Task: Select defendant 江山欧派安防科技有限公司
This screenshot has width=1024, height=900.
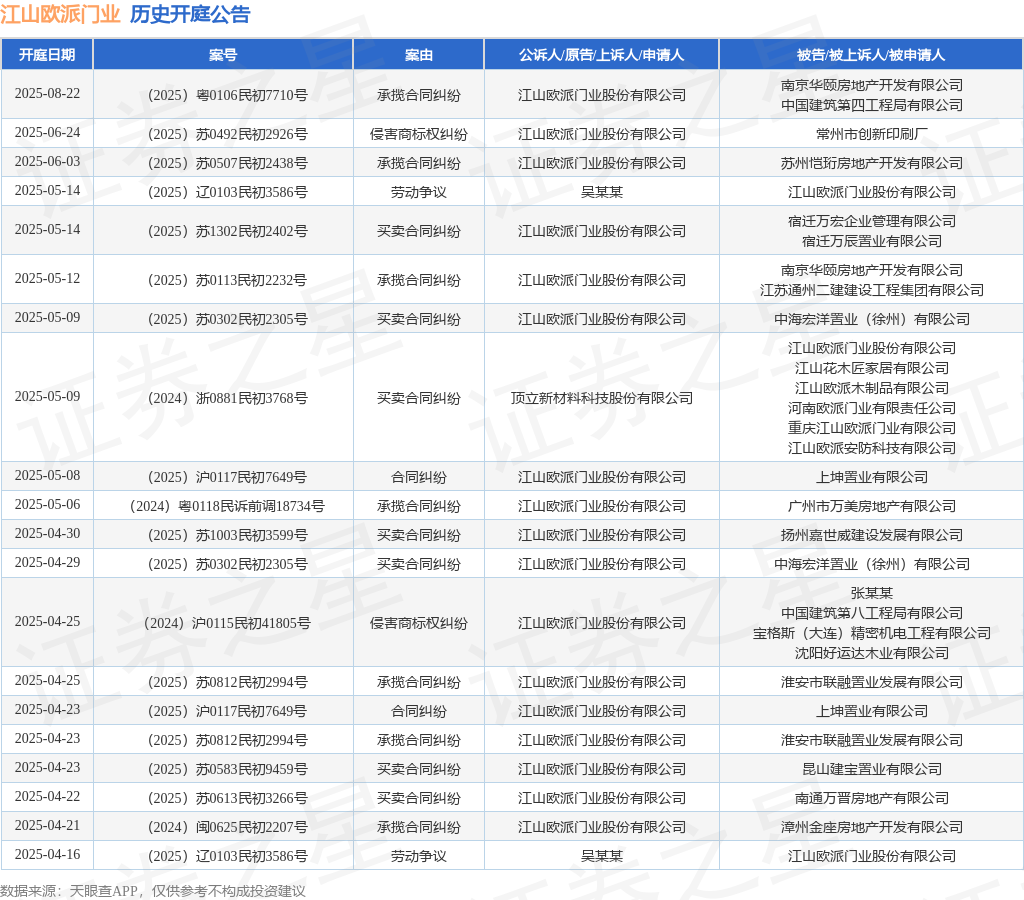Action: [872, 449]
